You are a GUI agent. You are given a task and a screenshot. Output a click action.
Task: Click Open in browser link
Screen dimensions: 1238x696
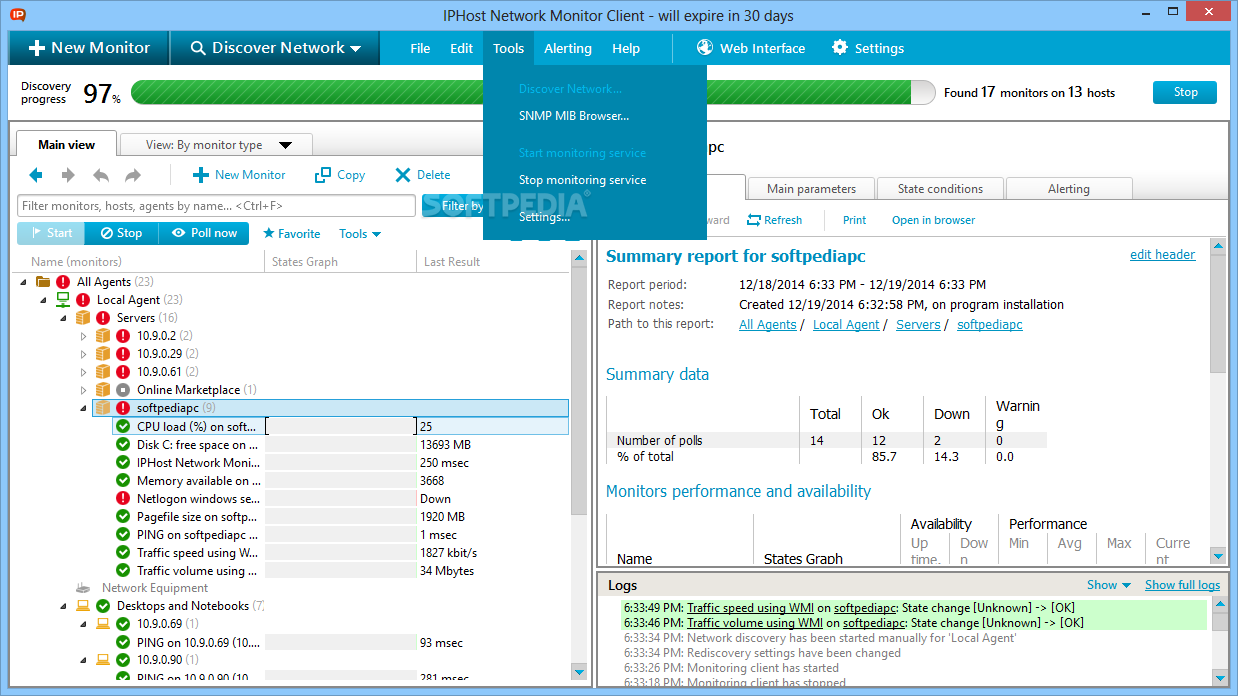933,220
